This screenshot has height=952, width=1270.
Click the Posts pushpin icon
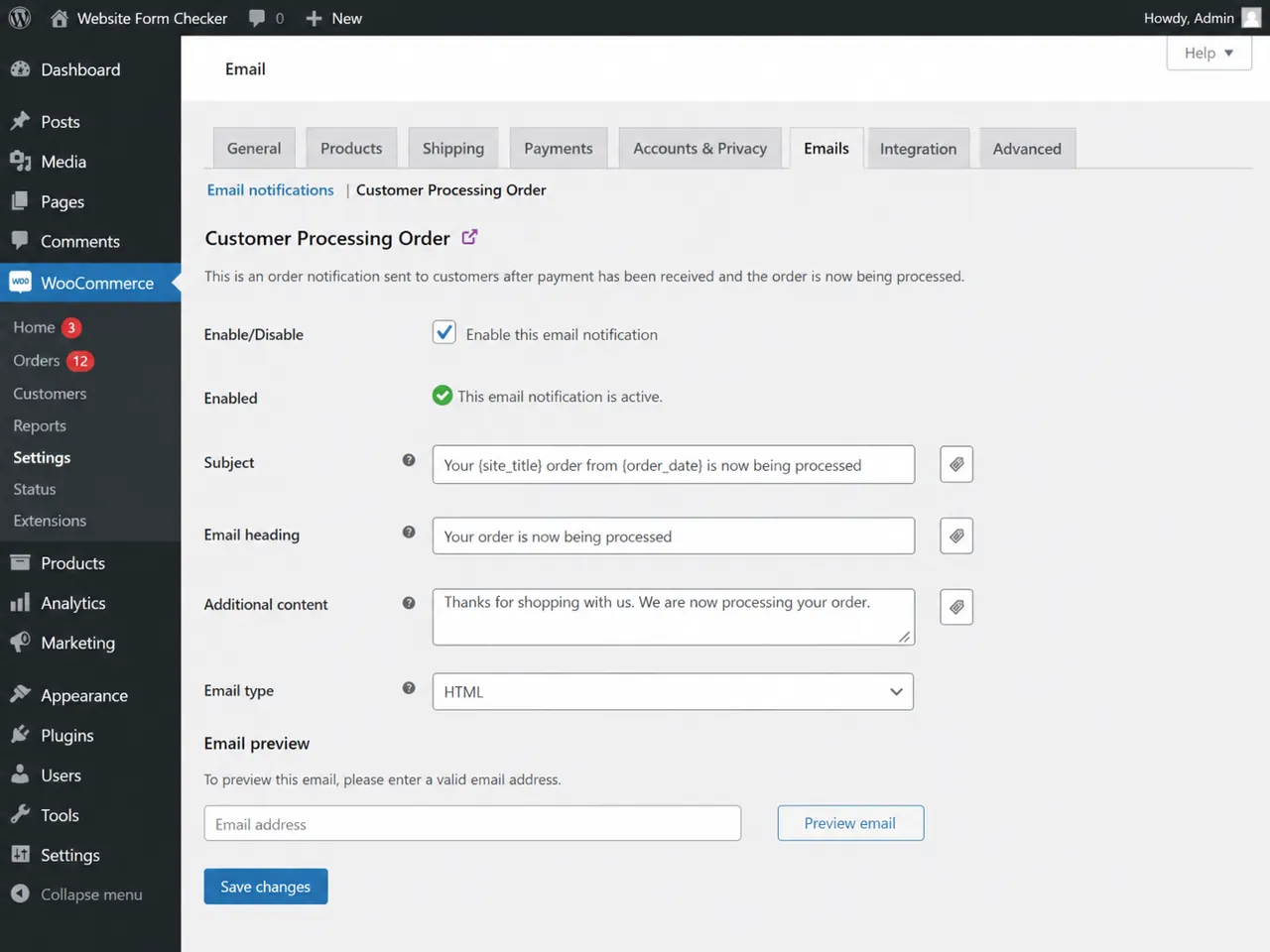[x=20, y=121]
